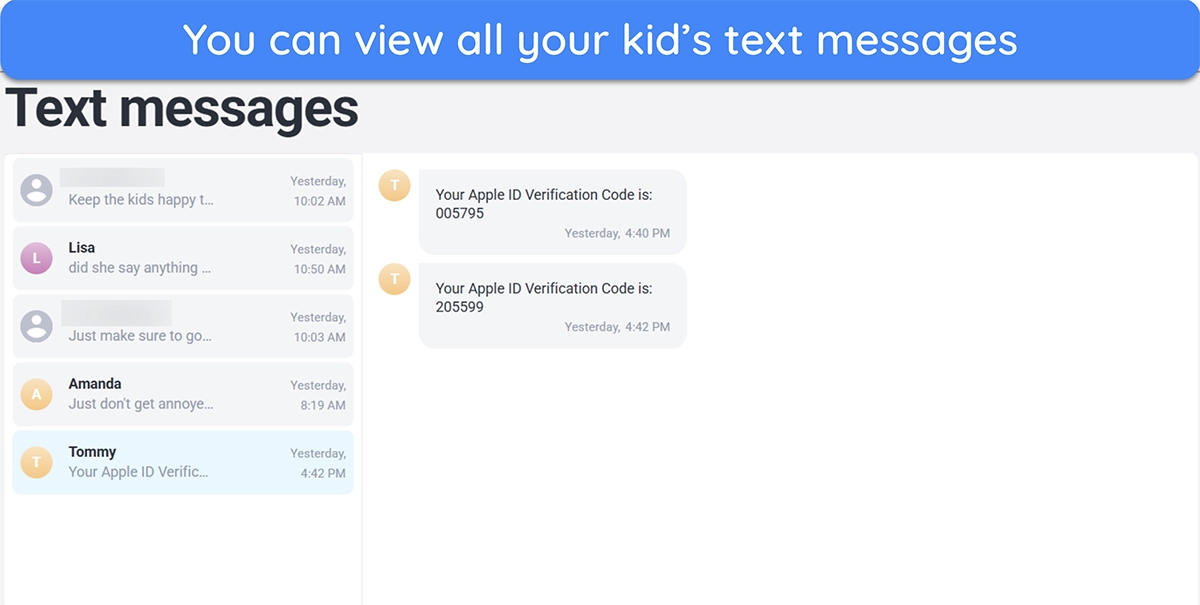
Task: Click 'did she say anything' preview text
Action: tap(140, 268)
